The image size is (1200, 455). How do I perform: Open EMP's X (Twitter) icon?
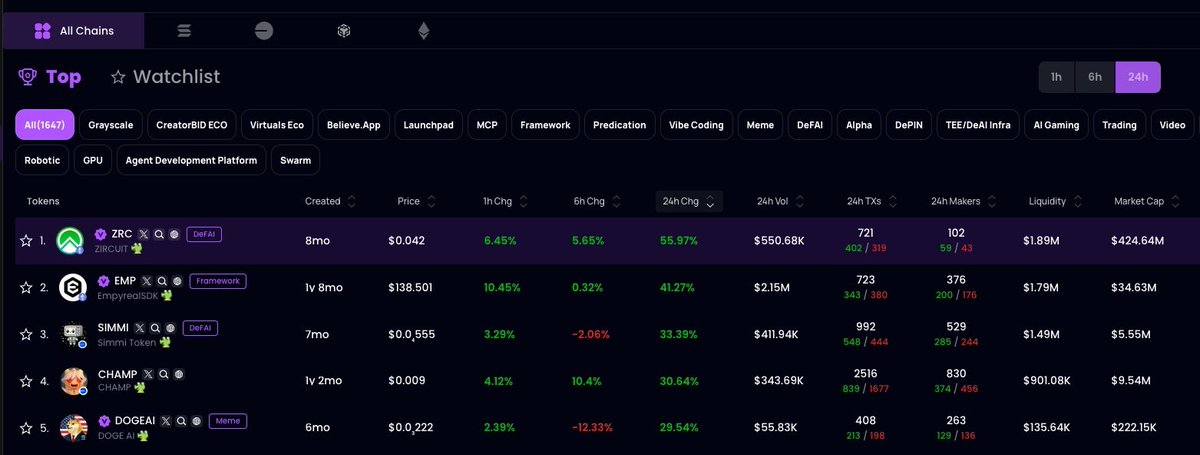click(147, 281)
